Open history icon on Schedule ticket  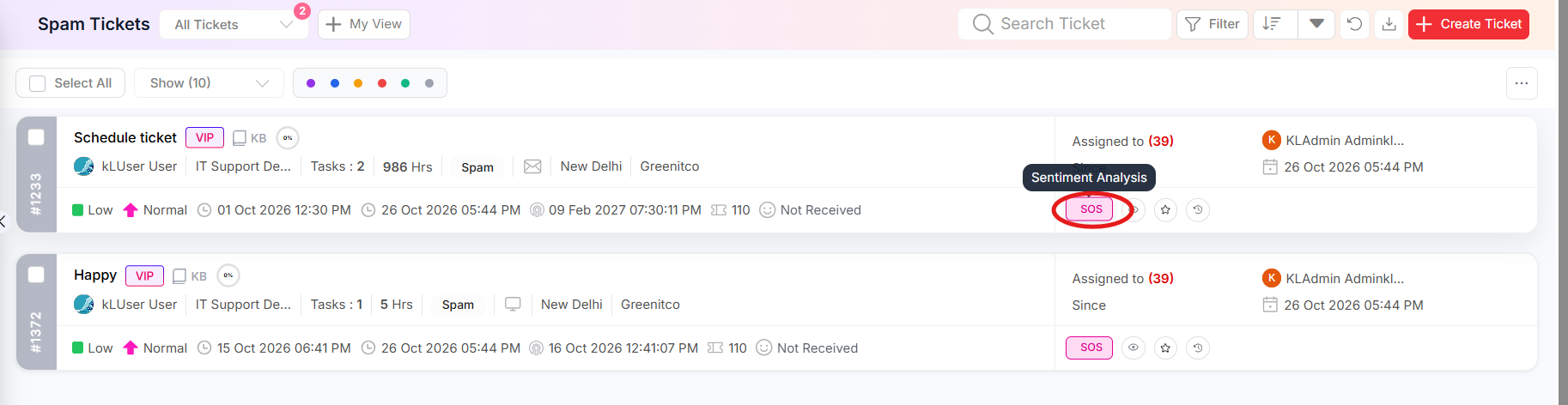[1198, 209]
